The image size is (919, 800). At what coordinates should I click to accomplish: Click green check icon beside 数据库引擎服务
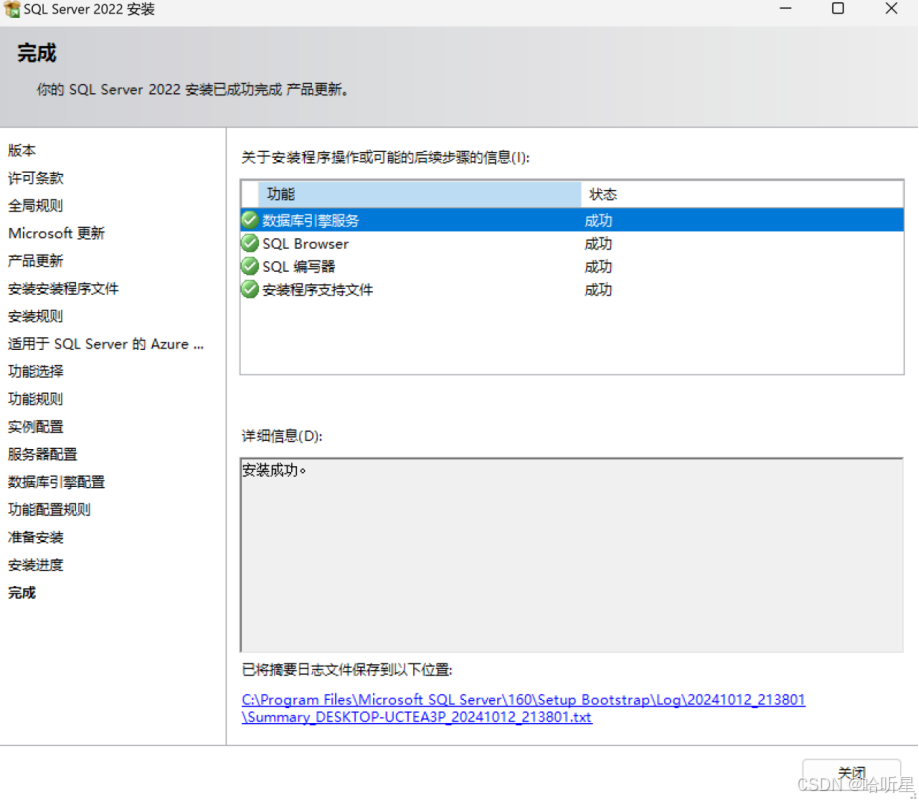pyautogui.click(x=250, y=220)
